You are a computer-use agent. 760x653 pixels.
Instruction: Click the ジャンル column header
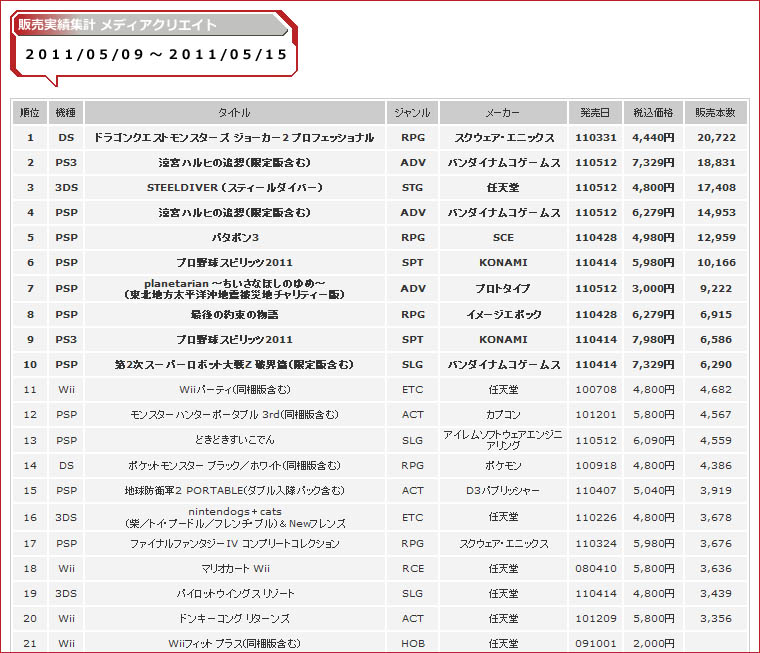[412, 113]
